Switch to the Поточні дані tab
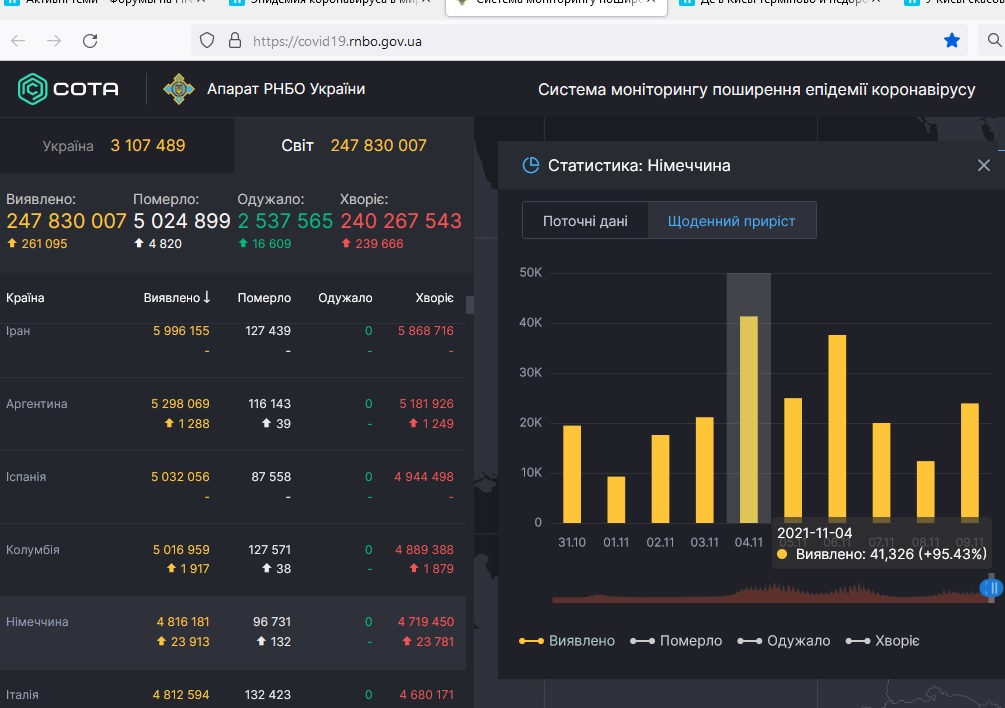This screenshot has width=1005, height=708. 585,221
